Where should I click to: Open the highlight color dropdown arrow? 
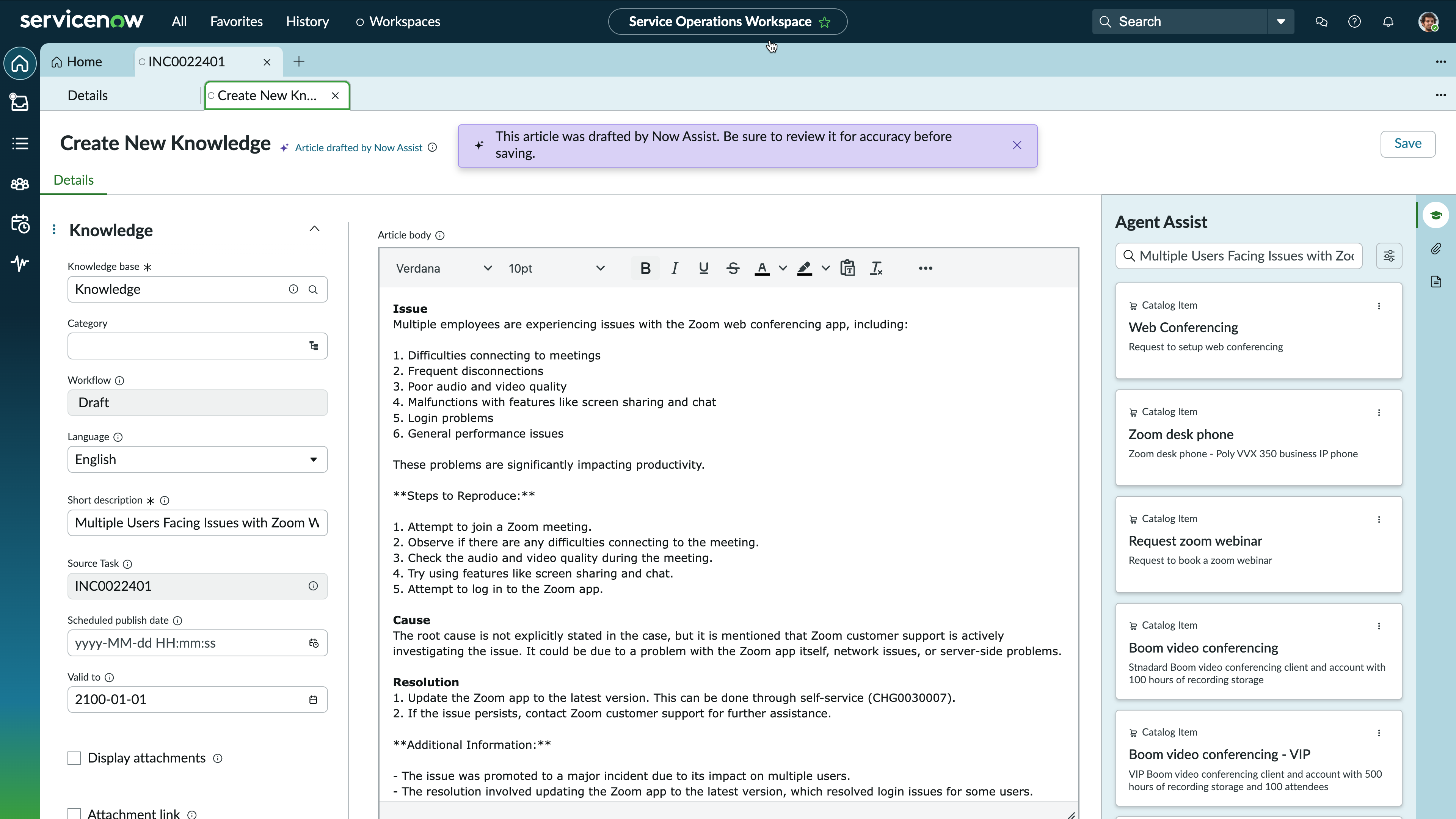pyautogui.click(x=826, y=268)
